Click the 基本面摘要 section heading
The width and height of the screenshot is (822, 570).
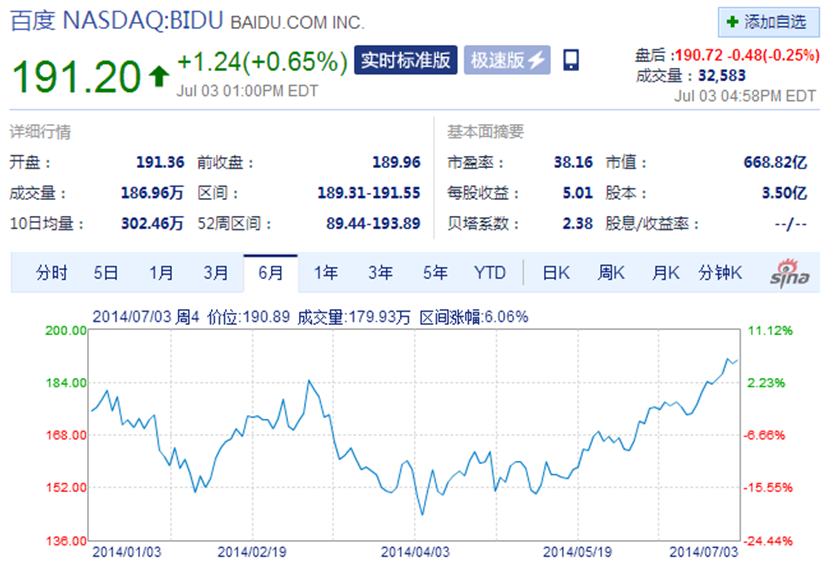[x=485, y=132]
